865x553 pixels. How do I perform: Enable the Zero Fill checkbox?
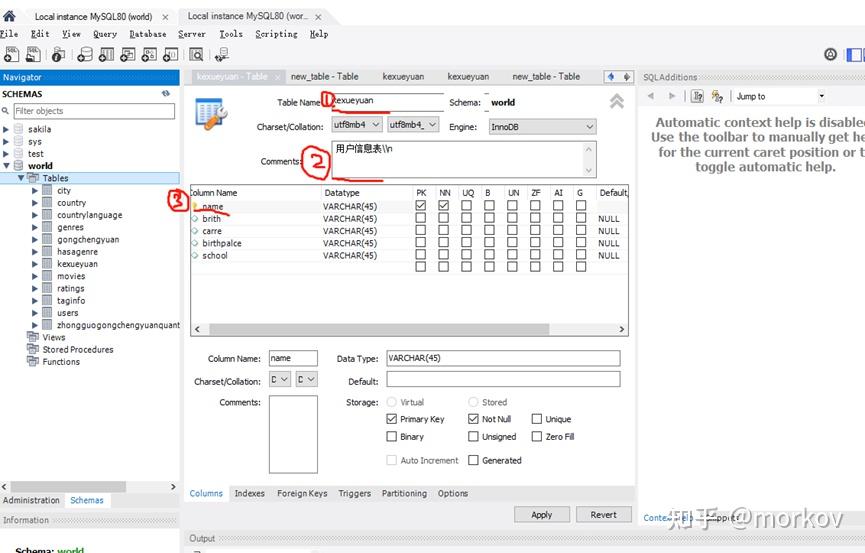[537, 437]
